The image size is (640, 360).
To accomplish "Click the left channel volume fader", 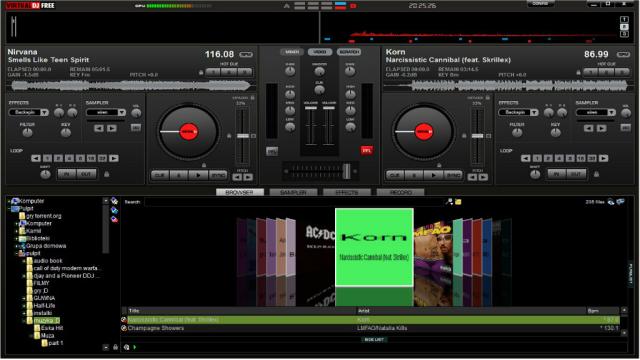I will point(311,108).
